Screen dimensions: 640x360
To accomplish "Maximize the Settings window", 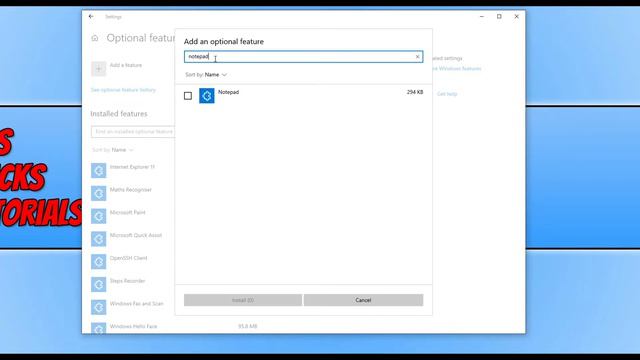I will pos(499,17).
